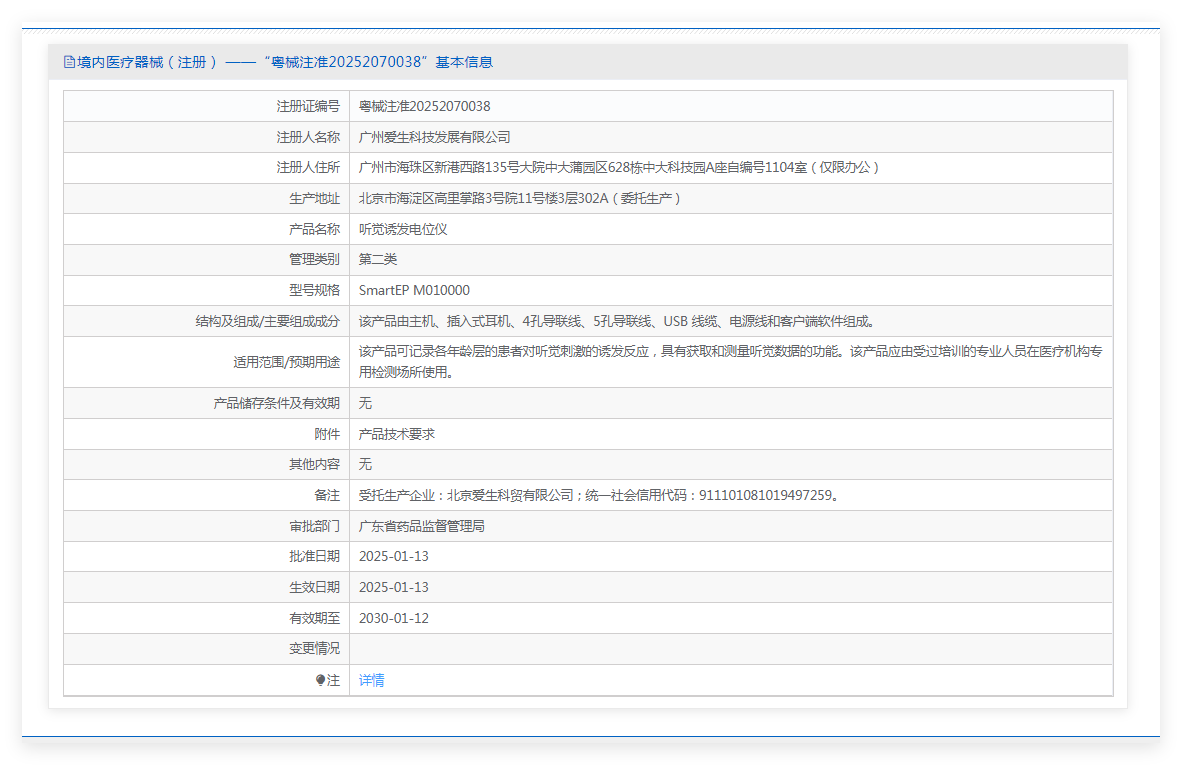Image resolution: width=1182 pixels, height=765 pixels.
Task: Click the label 注册人名称
Action: pos(308,137)
